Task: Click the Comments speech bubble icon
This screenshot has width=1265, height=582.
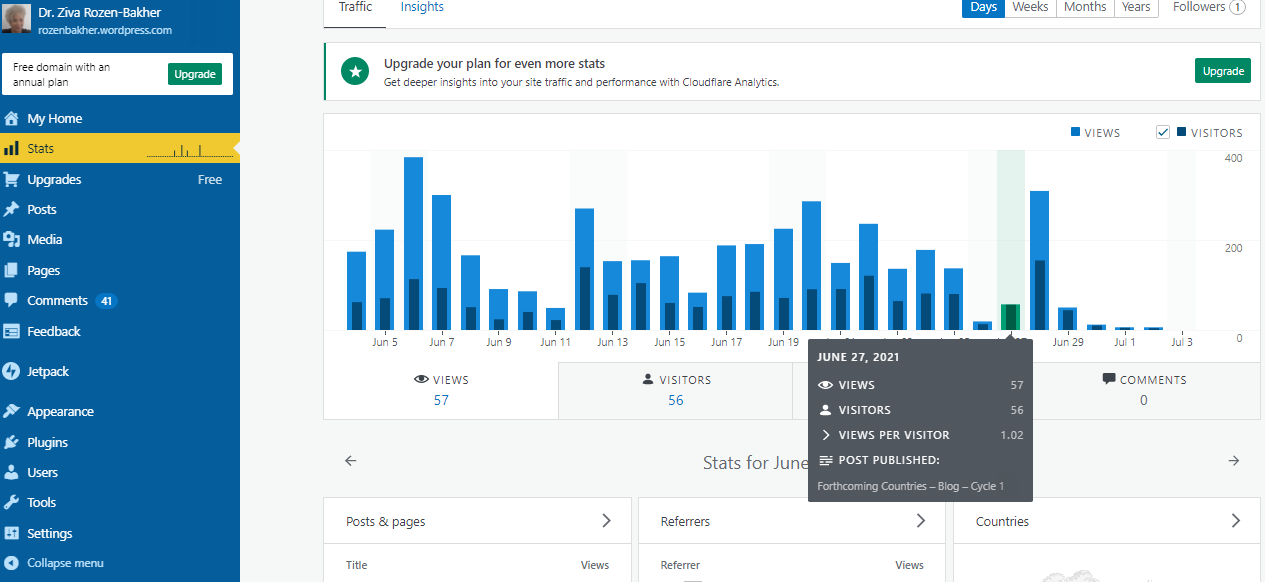Action: tap(11, 300)
